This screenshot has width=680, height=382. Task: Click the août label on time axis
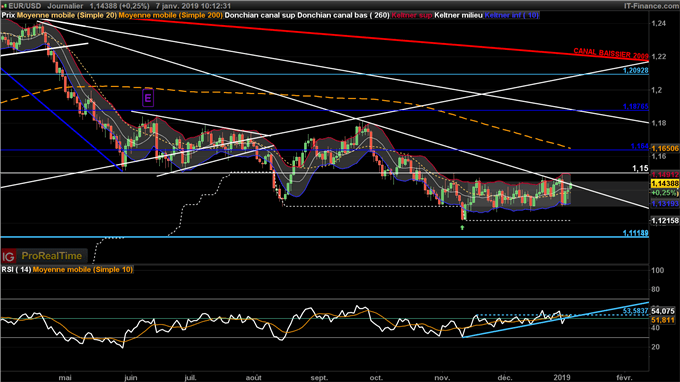(x=253, y=378)
